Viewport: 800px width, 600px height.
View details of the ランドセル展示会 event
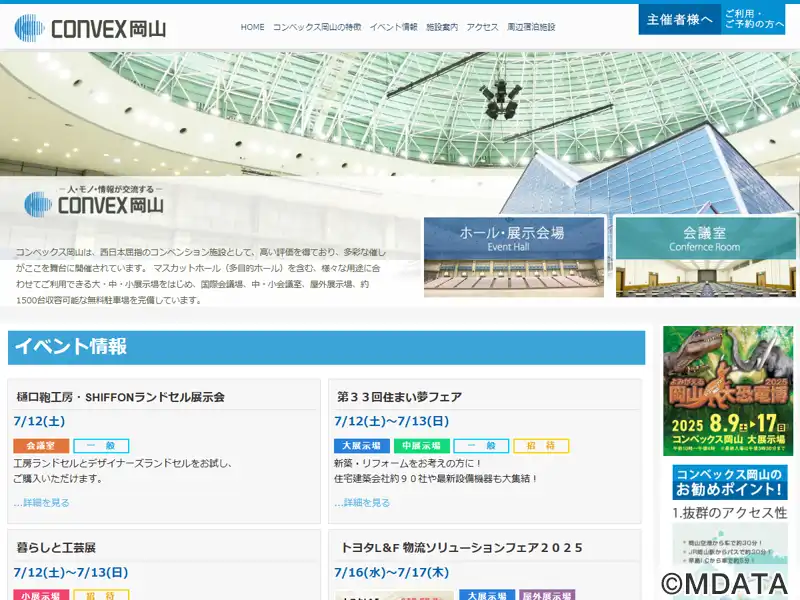[41, 503]
